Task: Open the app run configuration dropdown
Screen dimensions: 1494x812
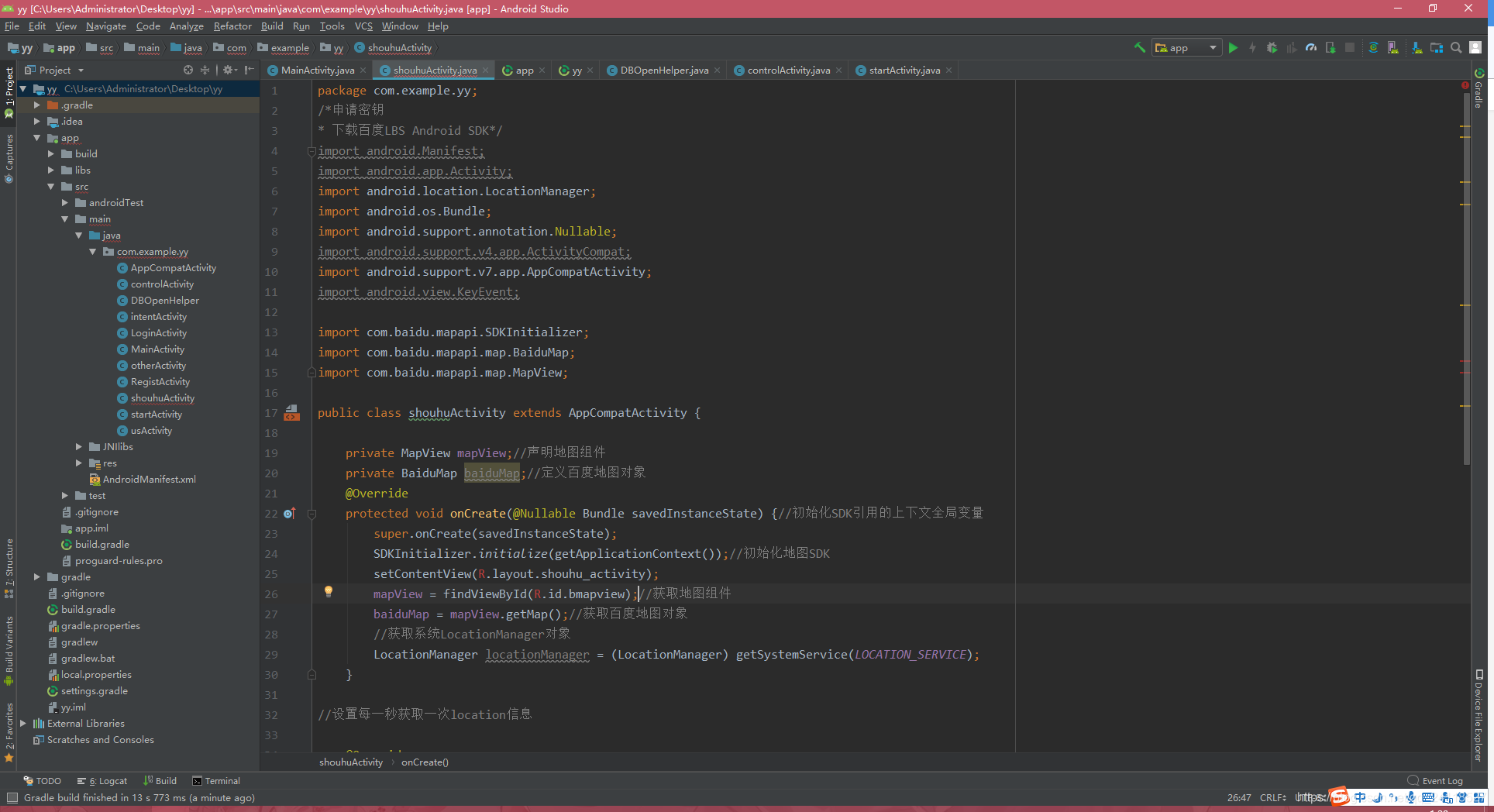Action: (x=1186, y=47)
